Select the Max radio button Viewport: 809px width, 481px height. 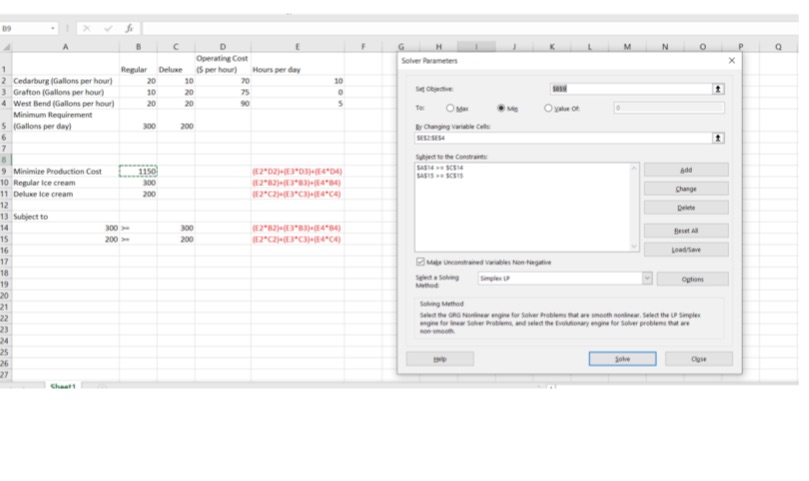click(x=450, y=108)
